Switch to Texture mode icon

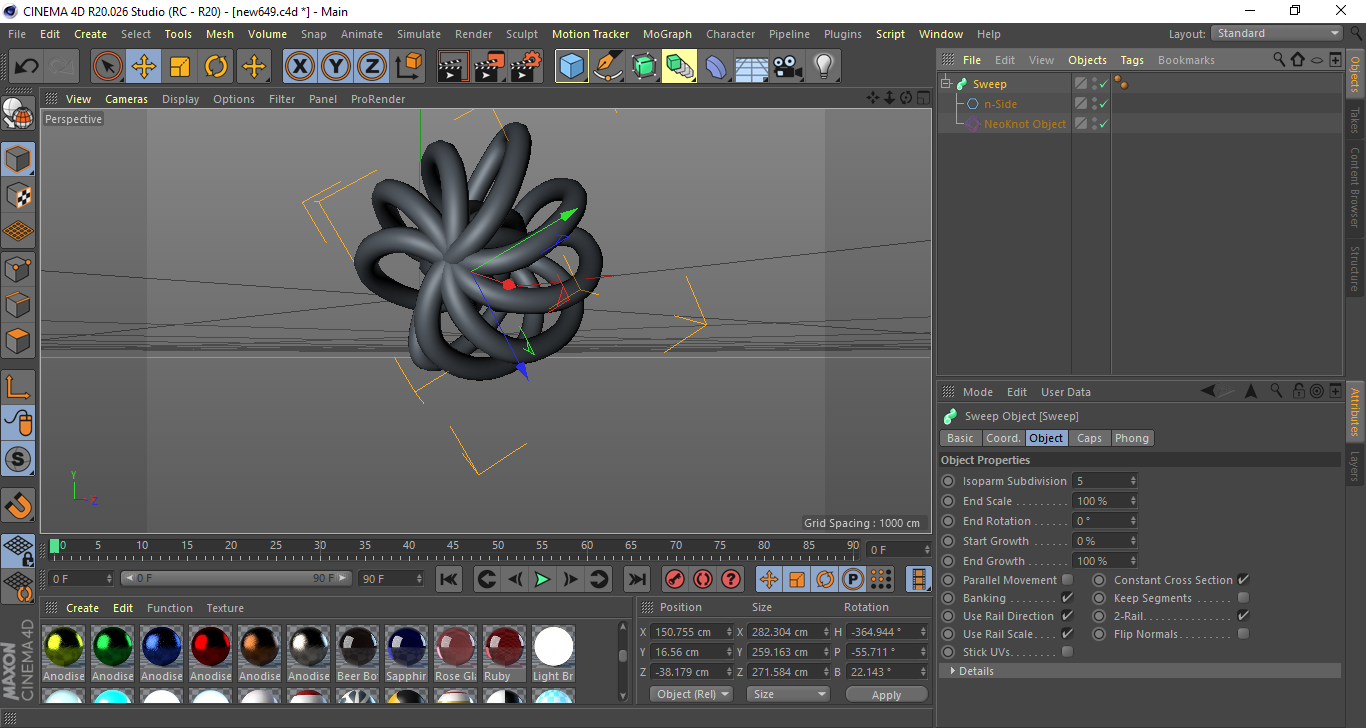point(18,195)
